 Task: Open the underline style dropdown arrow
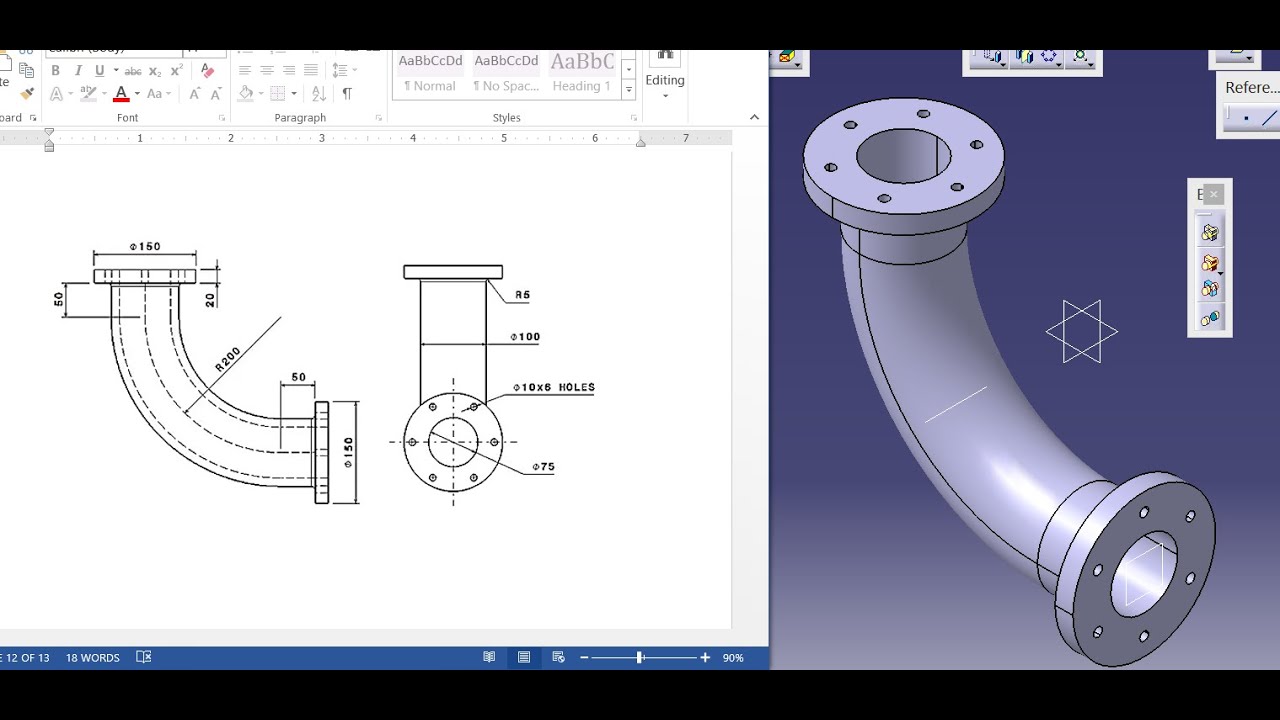pos(115,71)
